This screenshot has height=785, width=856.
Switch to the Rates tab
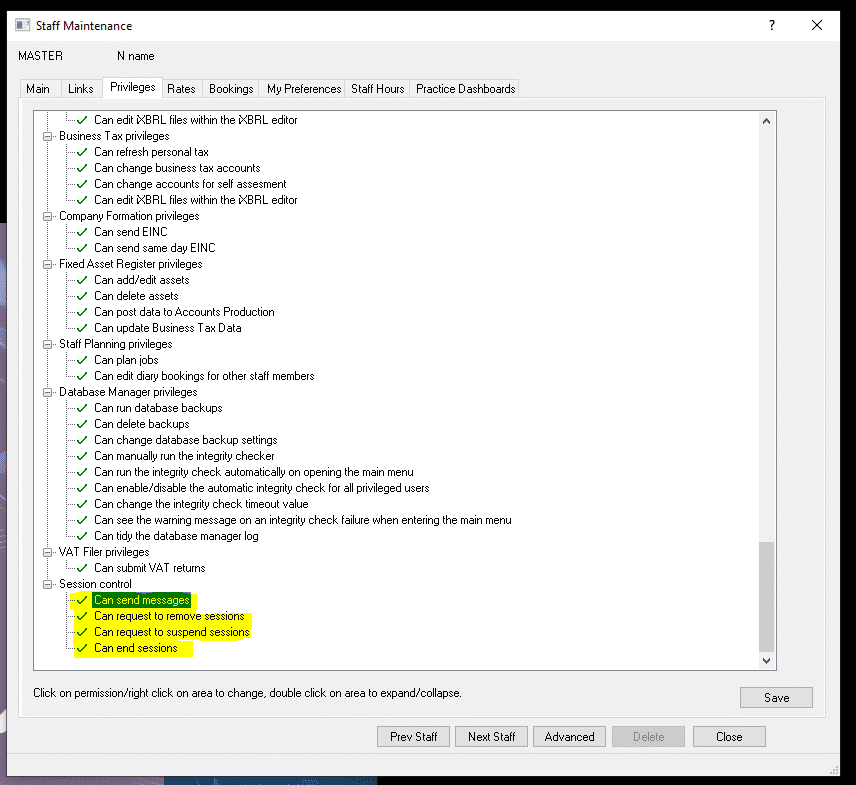click(x=181, y=88)
